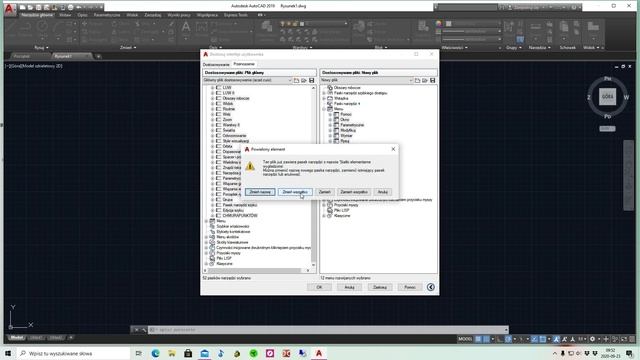Screen dimensions: 640x360
Task: Switch to the Dostosowywanie tab
Action: click(x=216, y=64)
